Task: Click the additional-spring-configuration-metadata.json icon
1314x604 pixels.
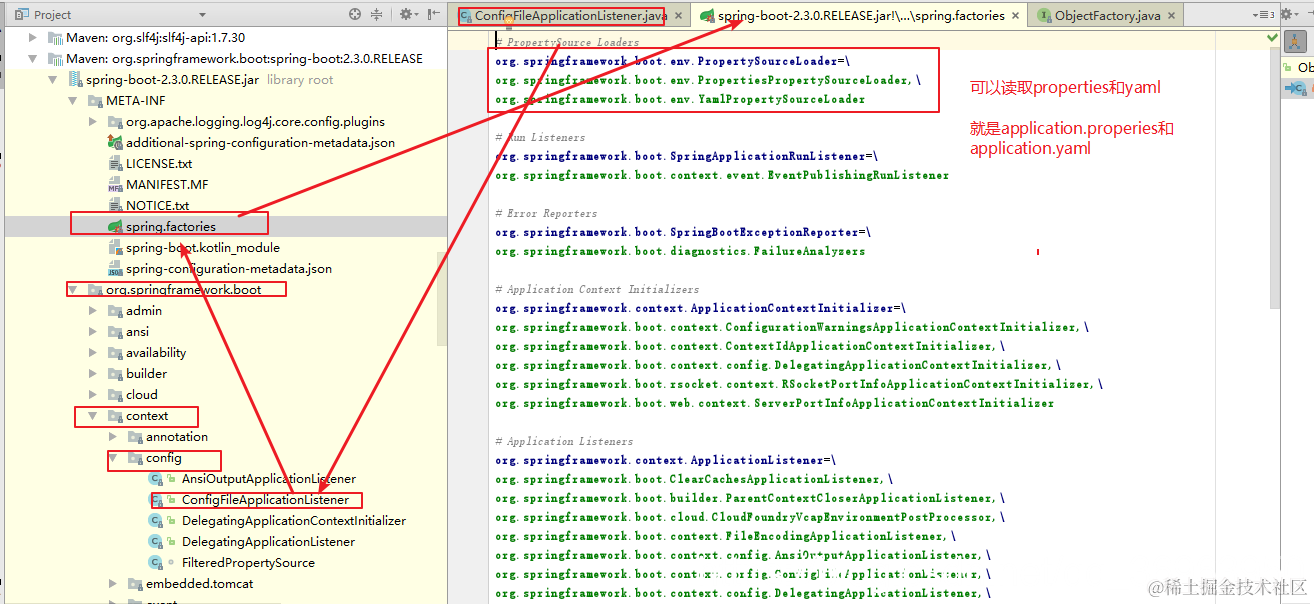Action: click(x=115, y=142)
